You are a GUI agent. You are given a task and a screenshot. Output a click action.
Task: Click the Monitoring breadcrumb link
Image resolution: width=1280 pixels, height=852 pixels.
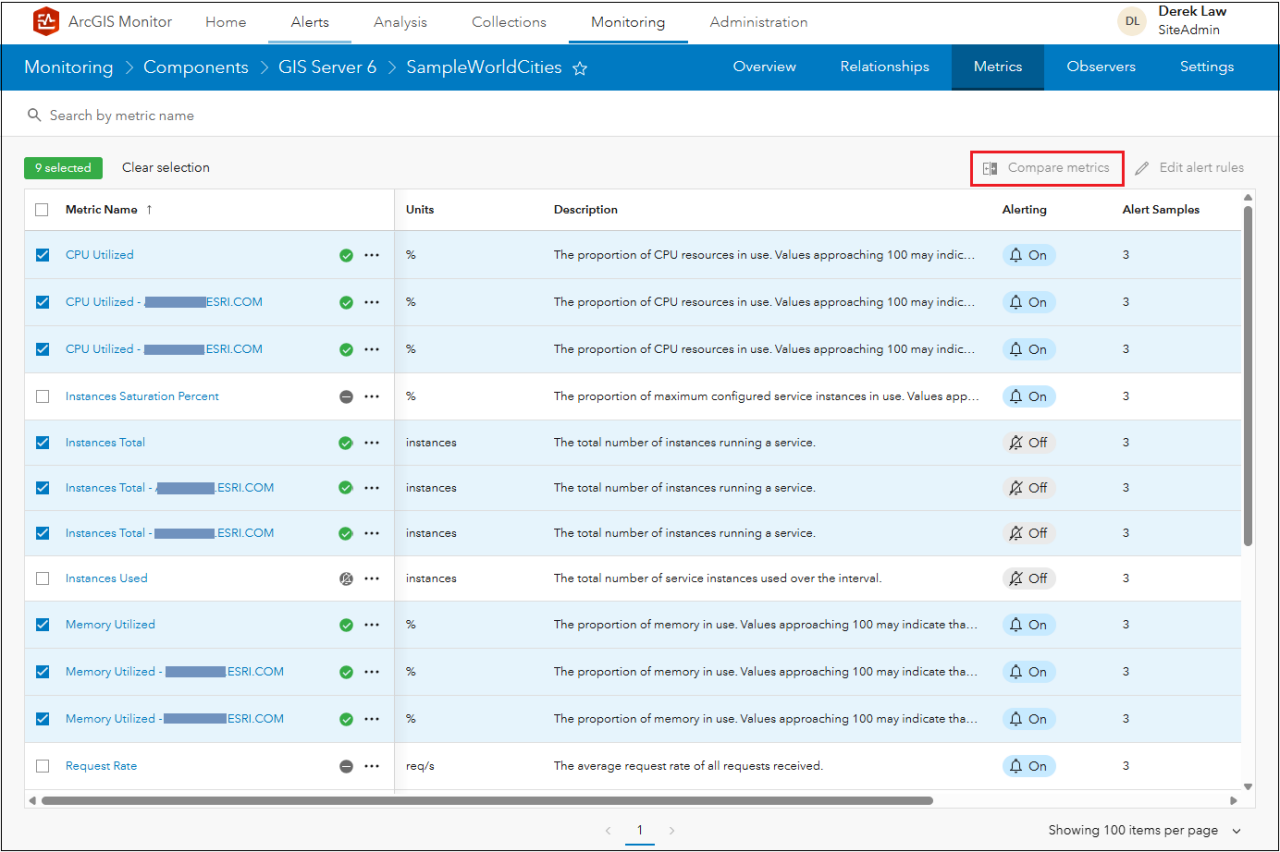click(x=68, y=68)
